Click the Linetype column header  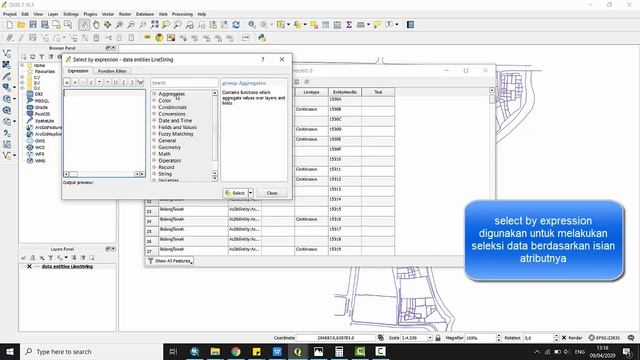point(311,92)
